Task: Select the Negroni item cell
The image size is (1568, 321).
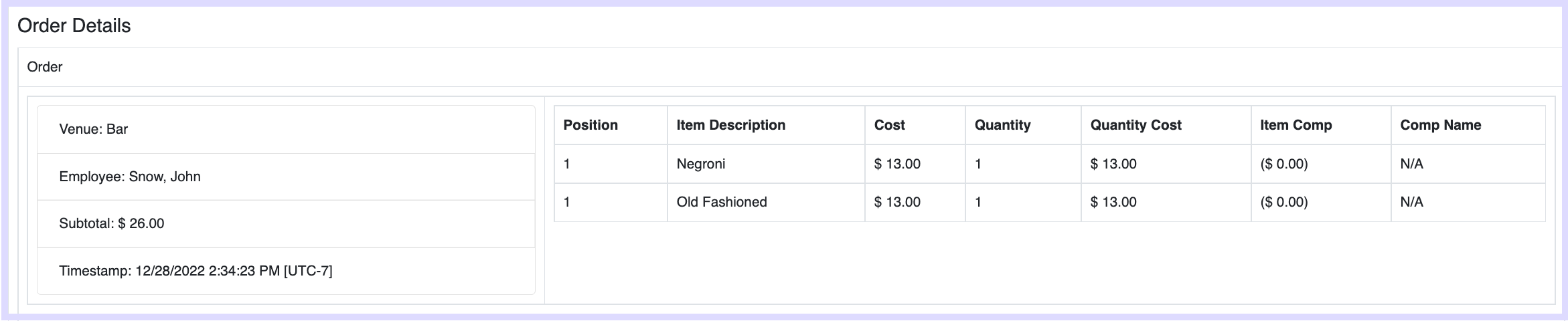Action: (x=766, y=164)
